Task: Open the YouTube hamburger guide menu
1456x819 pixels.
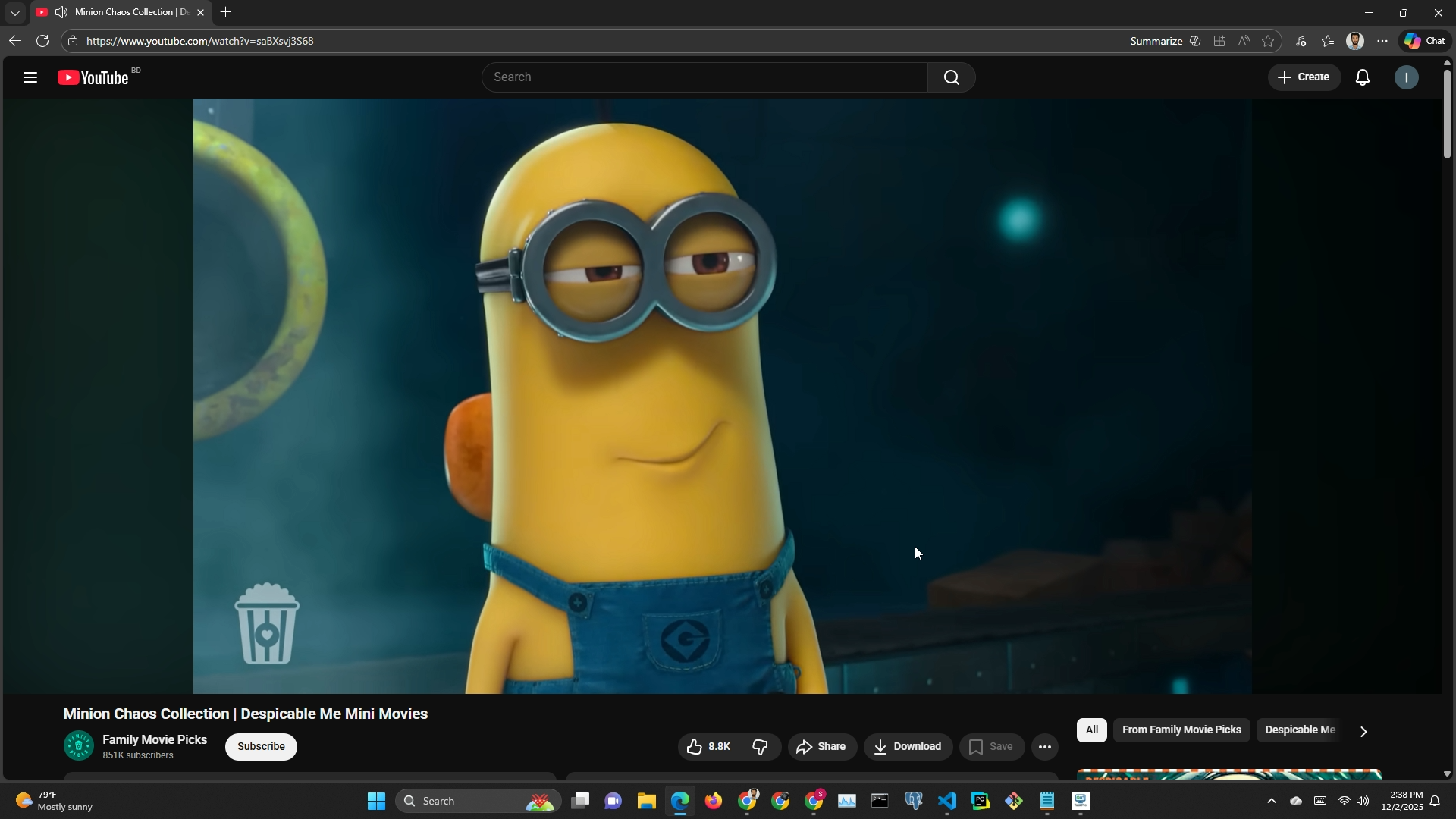Action: point(30,77)
